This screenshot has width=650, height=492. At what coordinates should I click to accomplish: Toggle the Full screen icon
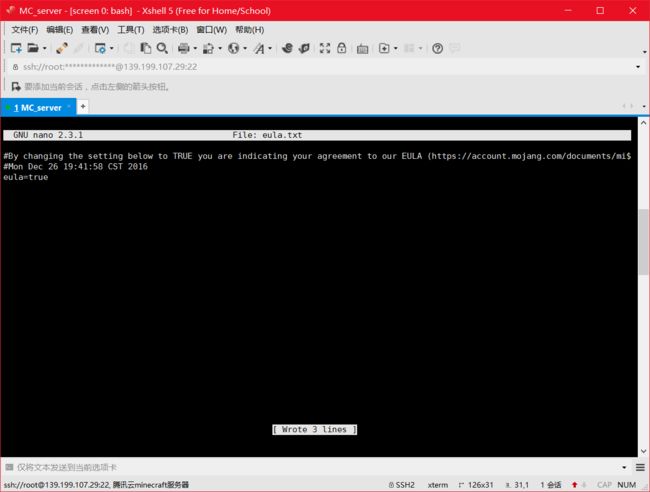point(325,48)
